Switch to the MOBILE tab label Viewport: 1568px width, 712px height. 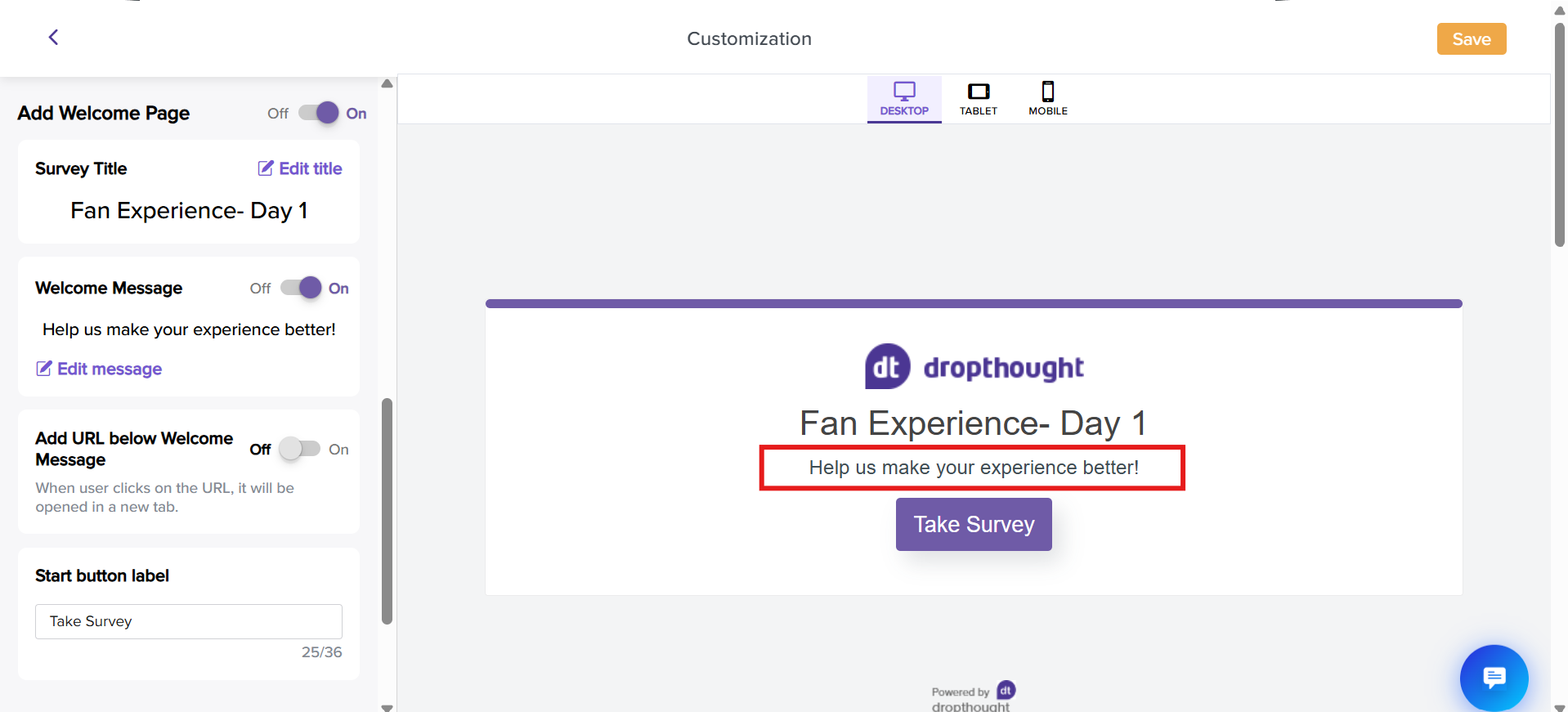[1048, 111]
